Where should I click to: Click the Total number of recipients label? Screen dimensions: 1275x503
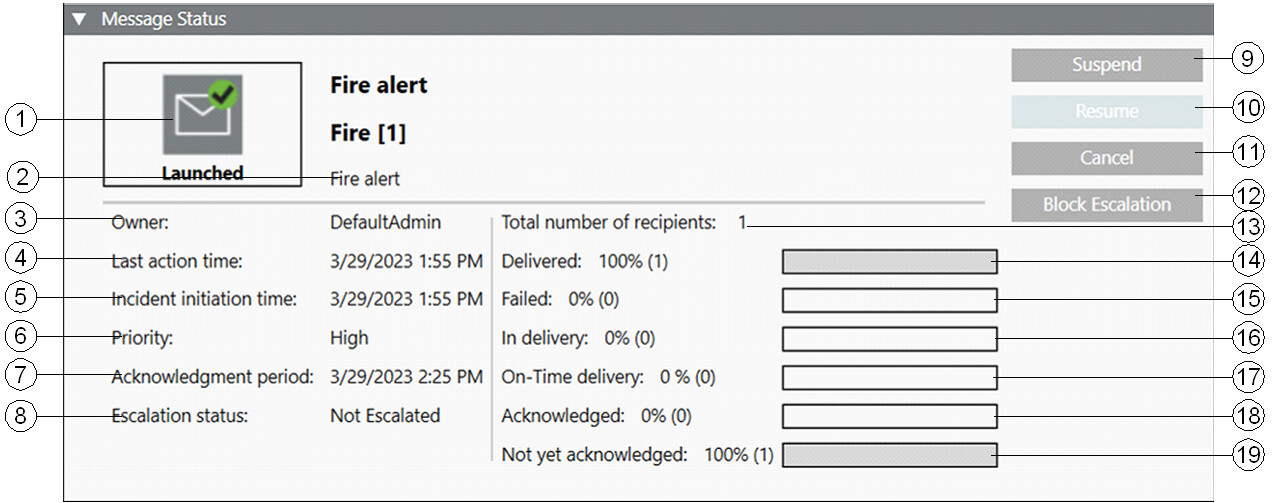(x=608, y=223)
